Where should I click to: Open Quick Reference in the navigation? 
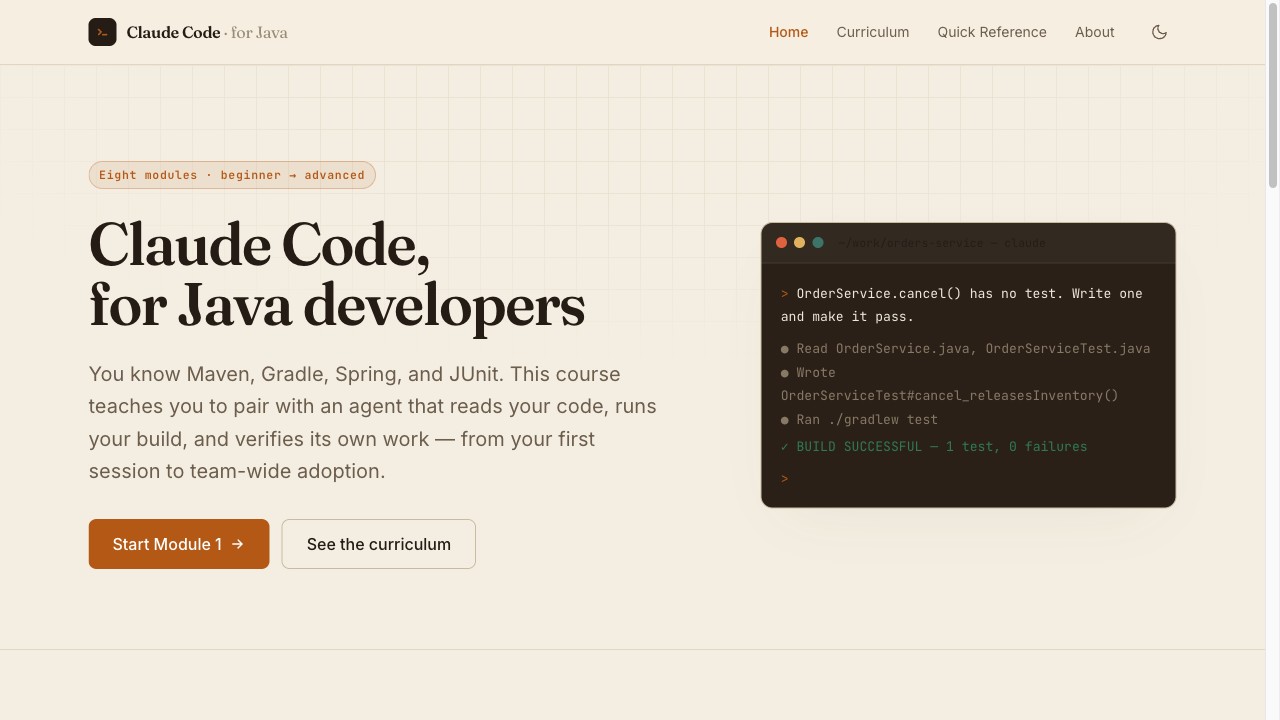click(992, 32)
